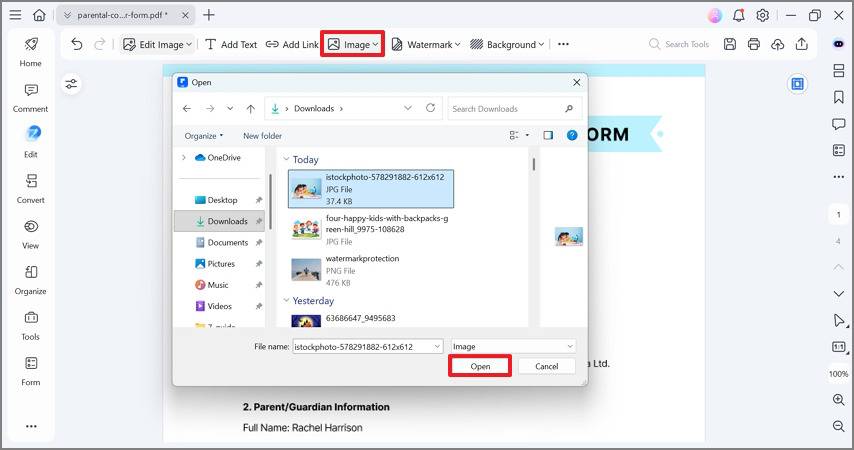Click the undo arrow in toolbar

coord(77,44)
